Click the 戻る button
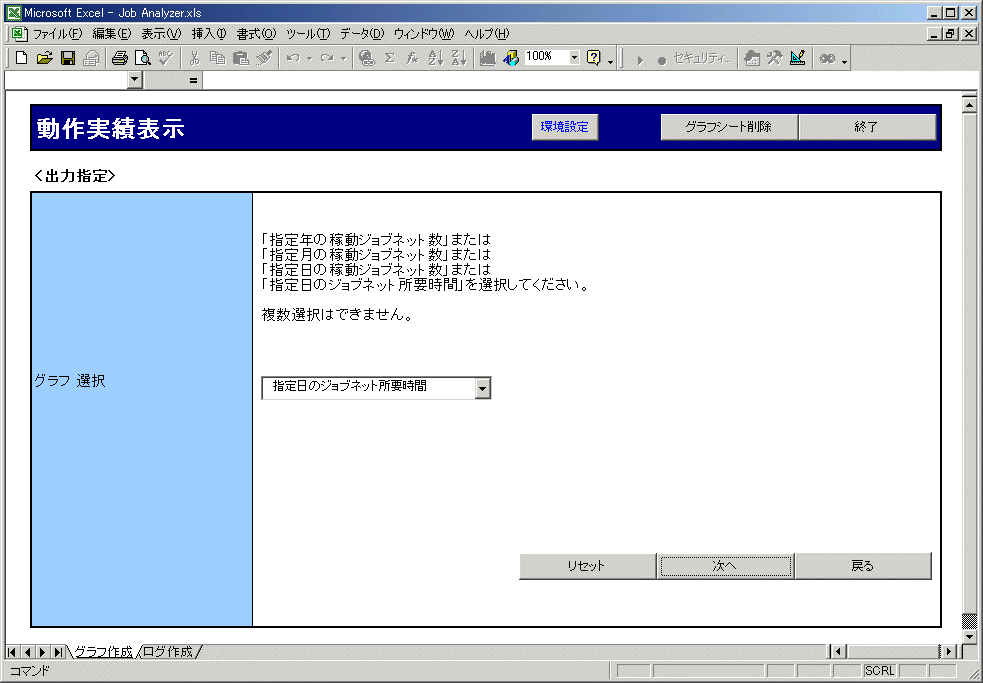983x683 pixels. coord(863,566)
